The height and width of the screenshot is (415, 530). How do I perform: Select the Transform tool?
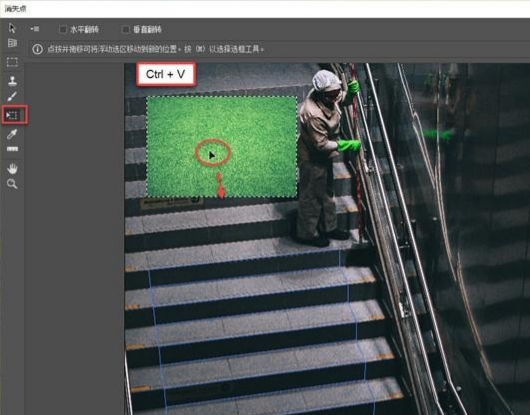(x=12, y=116)
